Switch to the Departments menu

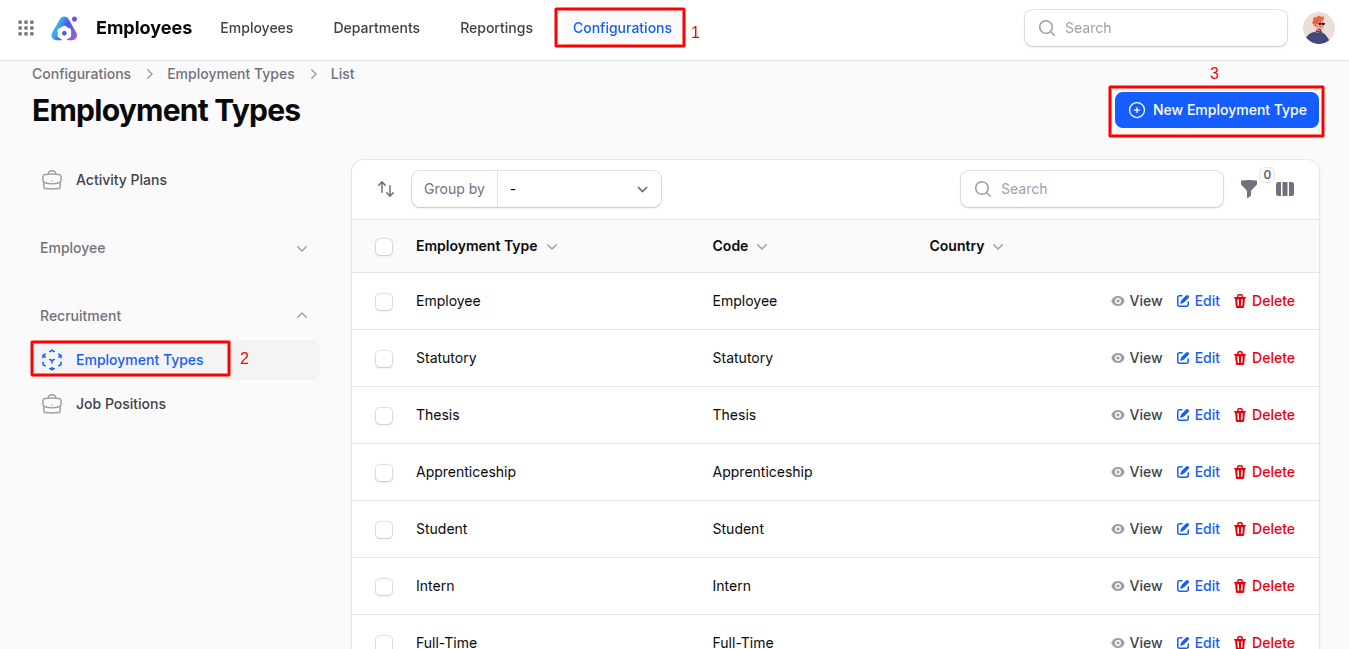pos(376,28)
